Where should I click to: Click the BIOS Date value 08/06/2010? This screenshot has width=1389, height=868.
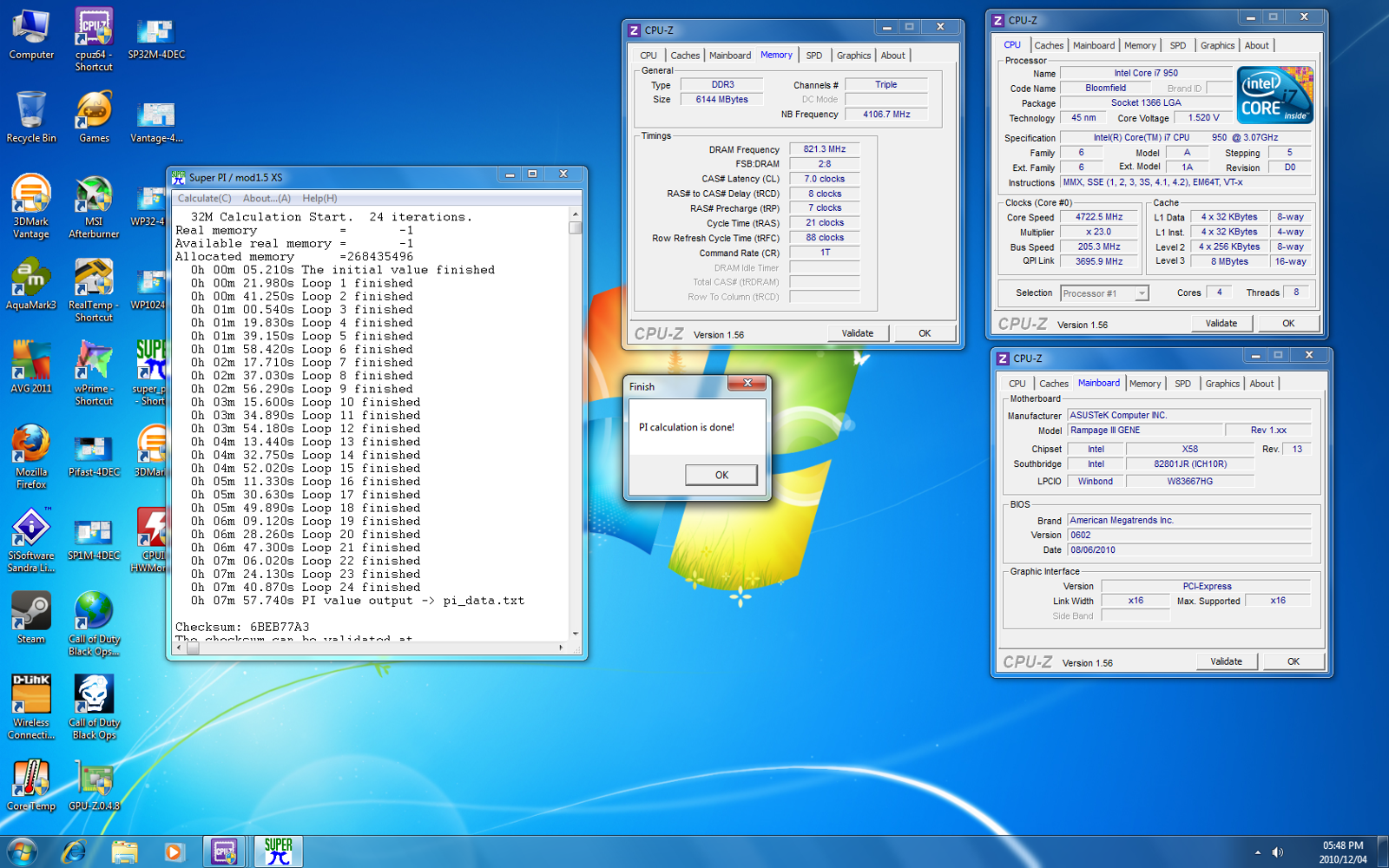click(1188, 550)
